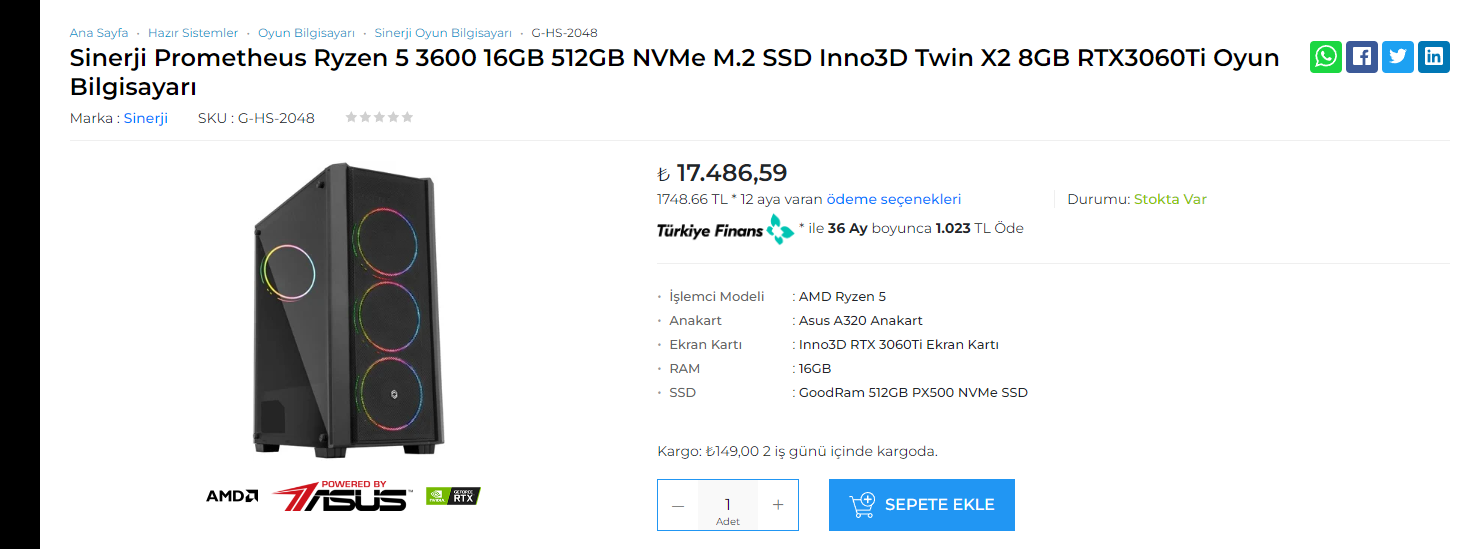This screenshot has height=549, width=1479.
Task: Share product on LinkedIn
Action: pyautogui.click(x=1434, y=57)
